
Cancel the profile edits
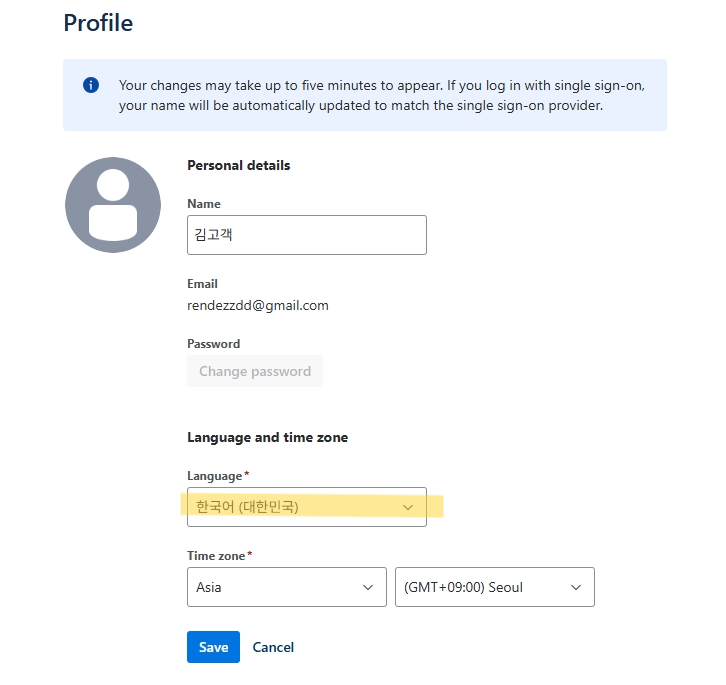coord(273,647)
